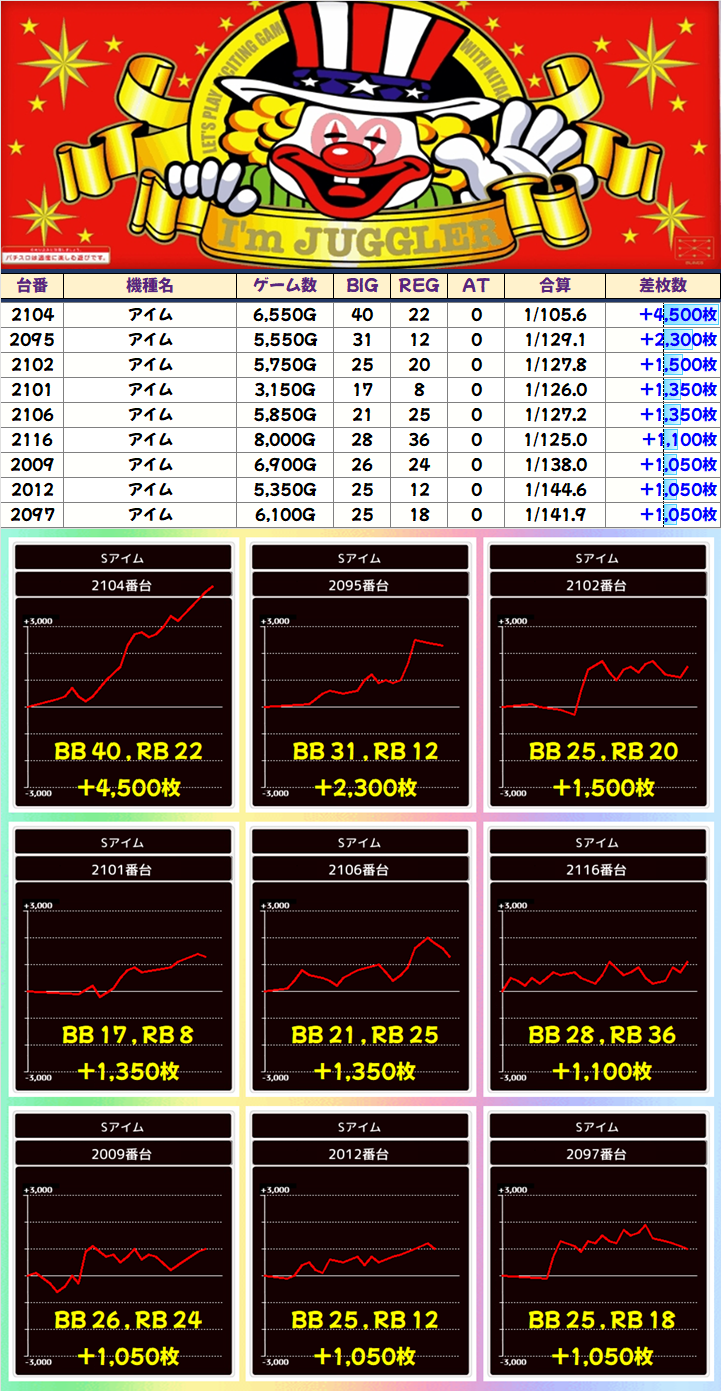This screenshot has width=721, height=1391.
Task: Click the I'm JUGGLER clown banner image
Action: (360, 135)
